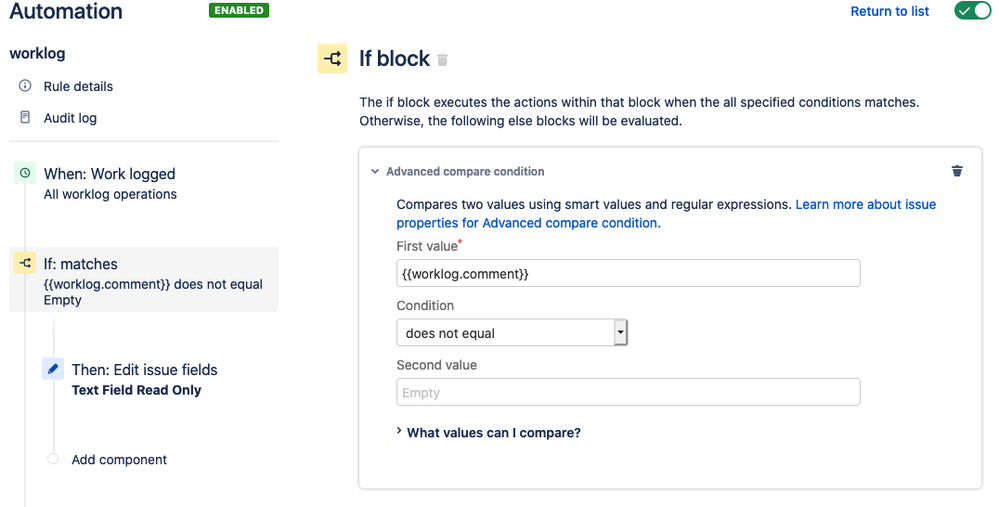The image size is (999, 507).
Task: Collapse the Advanced compare condition section
Action: 376,172
